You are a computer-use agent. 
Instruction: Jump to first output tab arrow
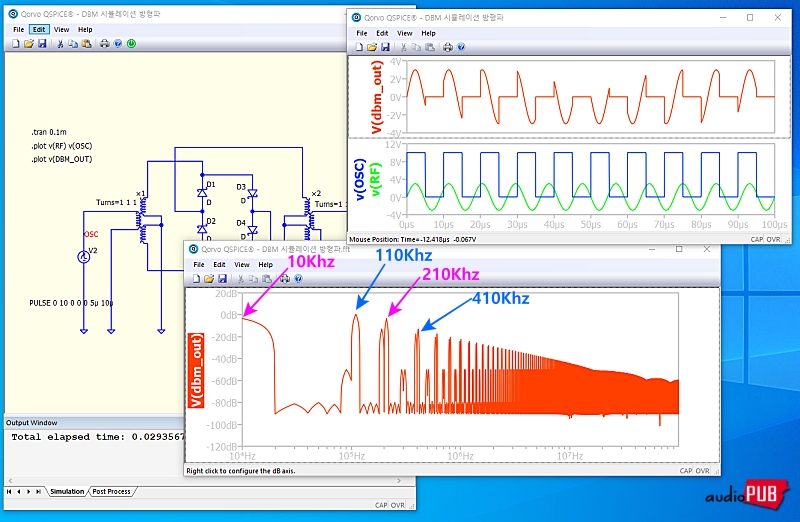[x=9, y=491]
